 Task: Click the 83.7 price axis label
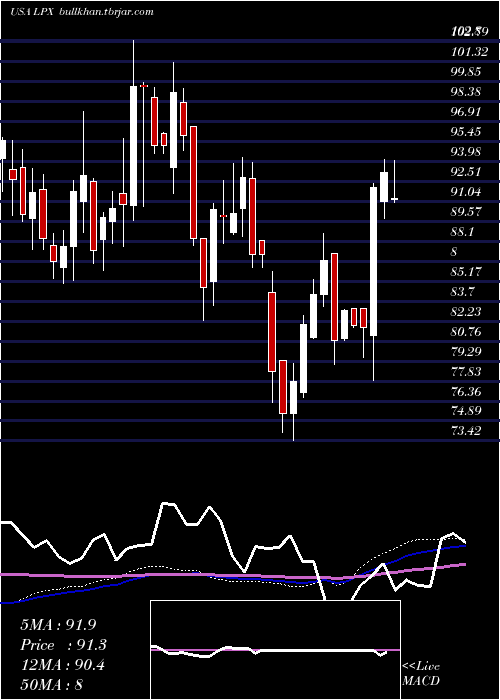point(464,292)
